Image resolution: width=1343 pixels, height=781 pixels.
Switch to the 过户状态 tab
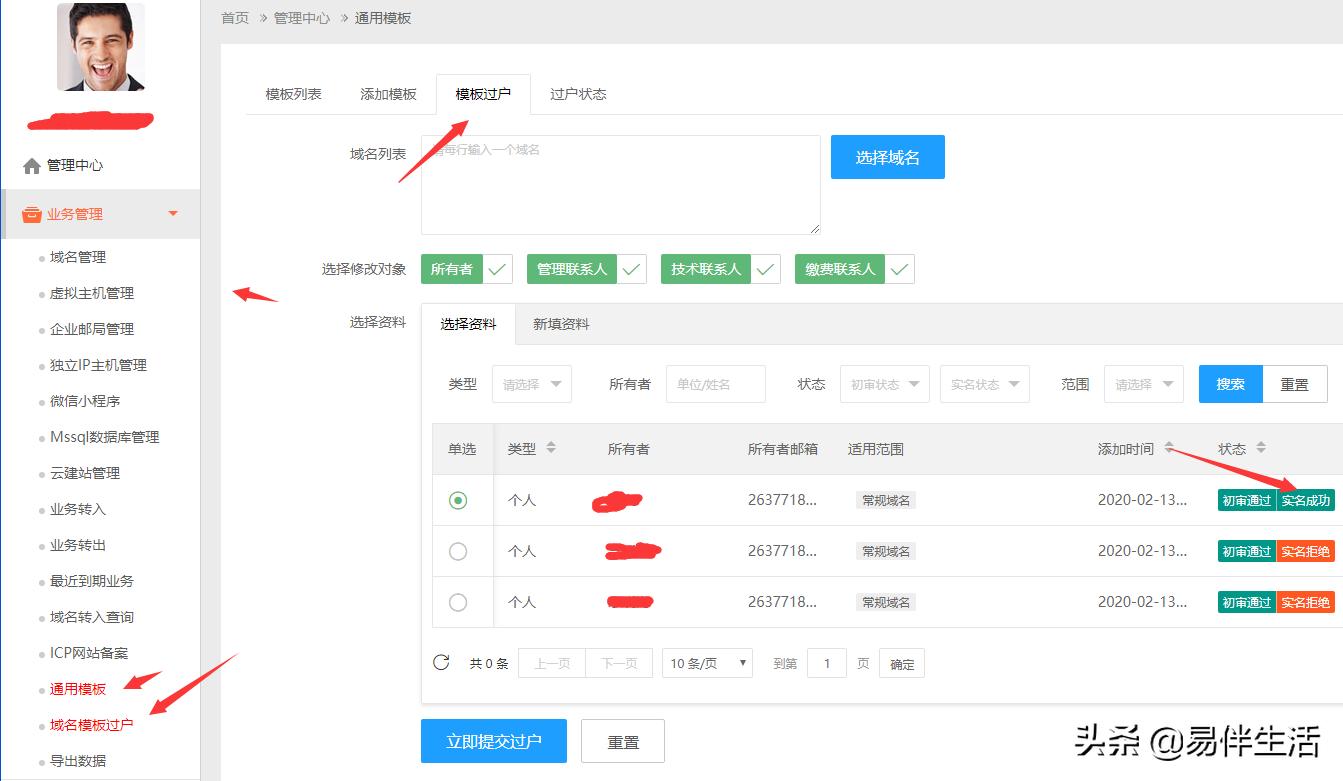point(578,93)
